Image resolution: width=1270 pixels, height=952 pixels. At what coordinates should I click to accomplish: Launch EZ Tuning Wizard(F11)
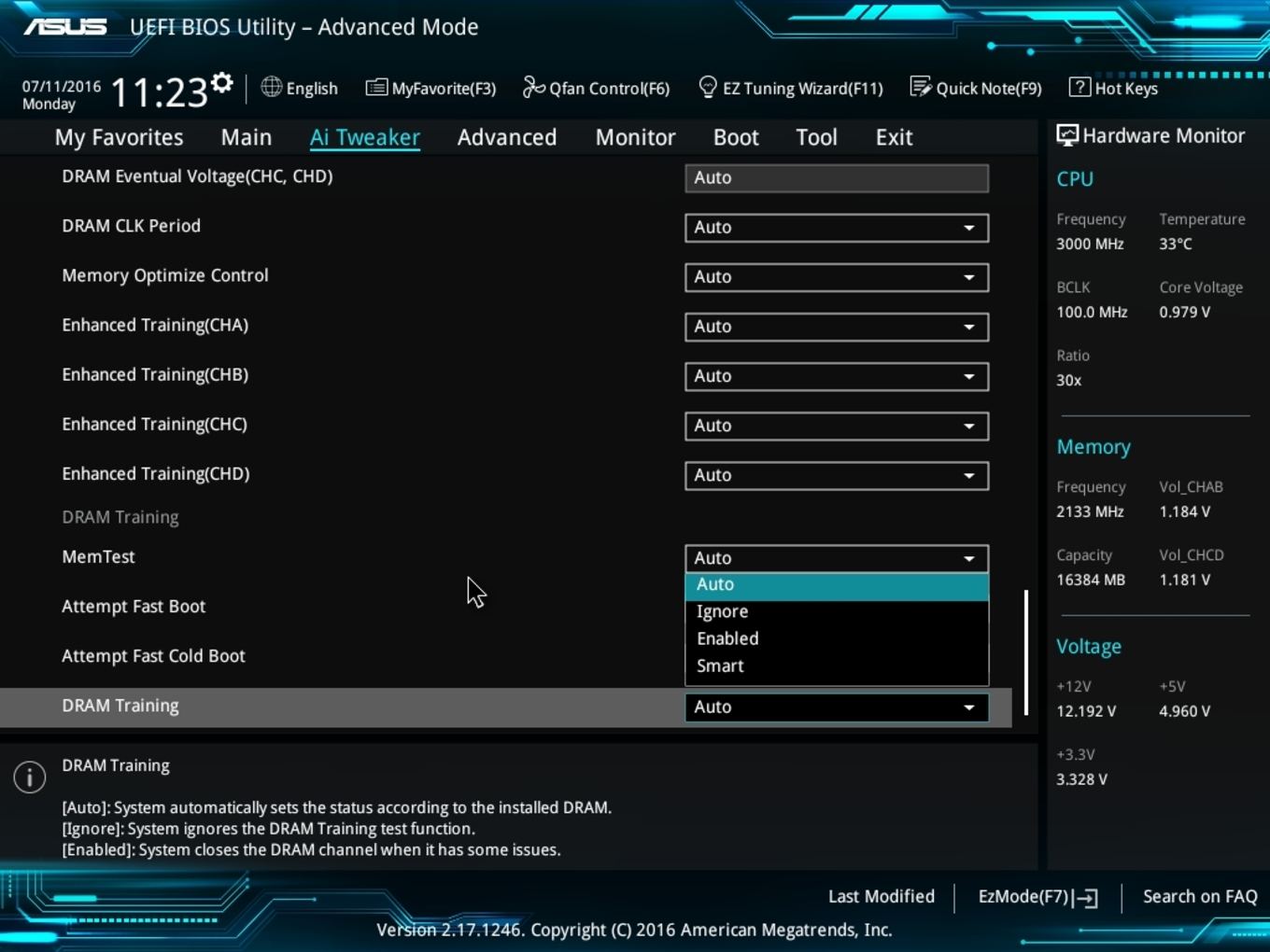pyautogui.click(x=790, y=88)
